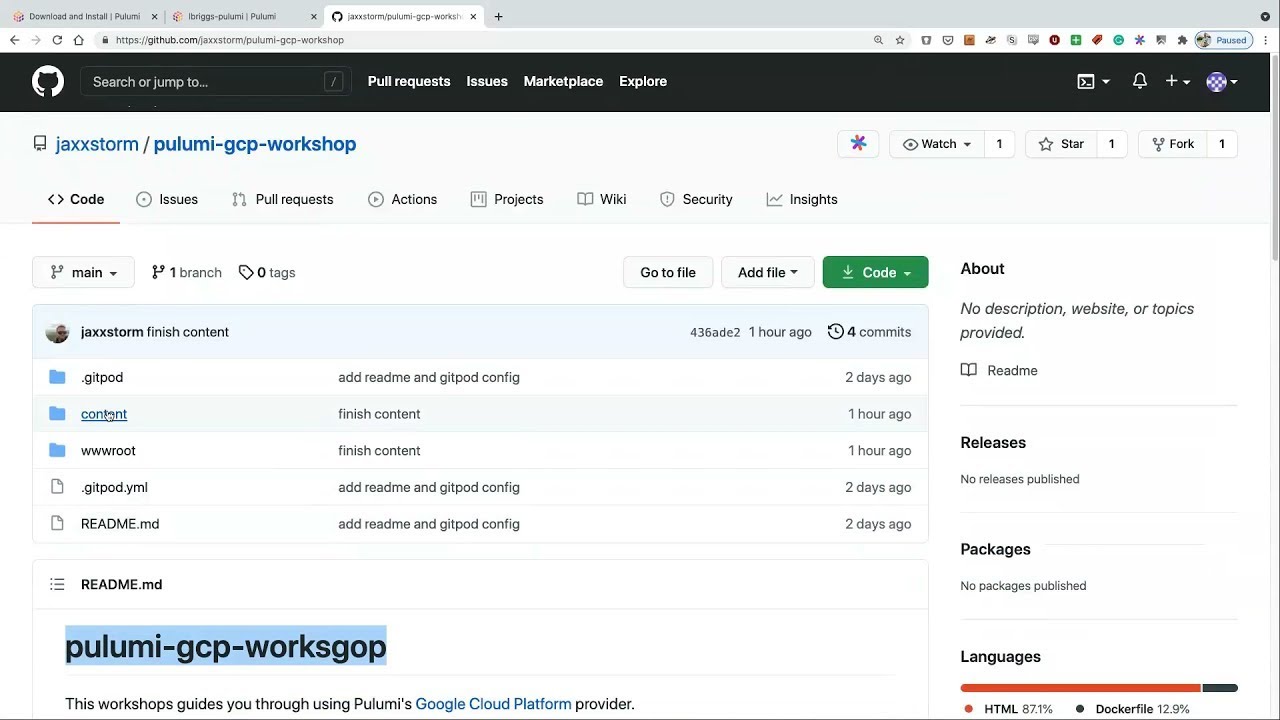Fork the repository

1173,144
